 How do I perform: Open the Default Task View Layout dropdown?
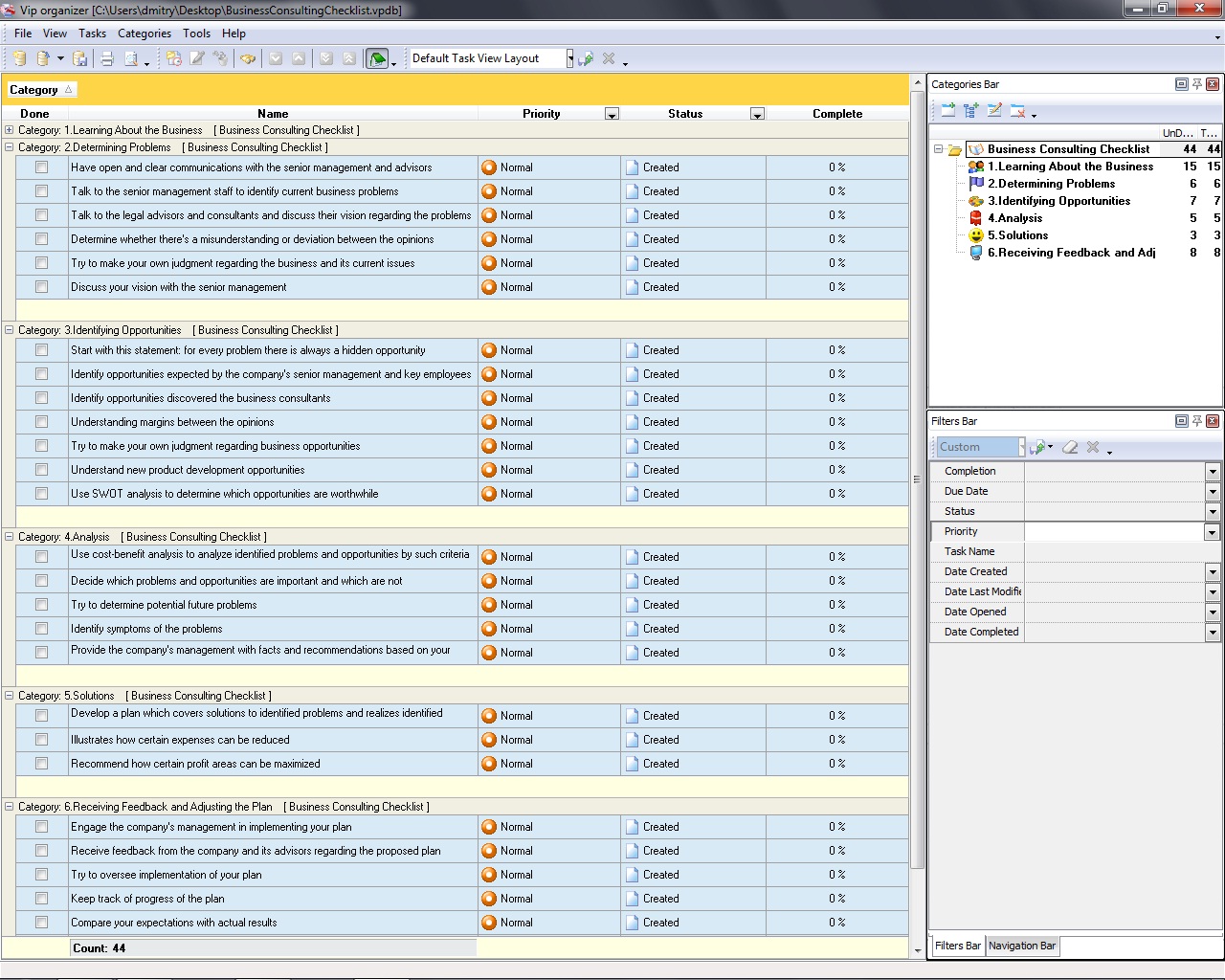(569, 59)
